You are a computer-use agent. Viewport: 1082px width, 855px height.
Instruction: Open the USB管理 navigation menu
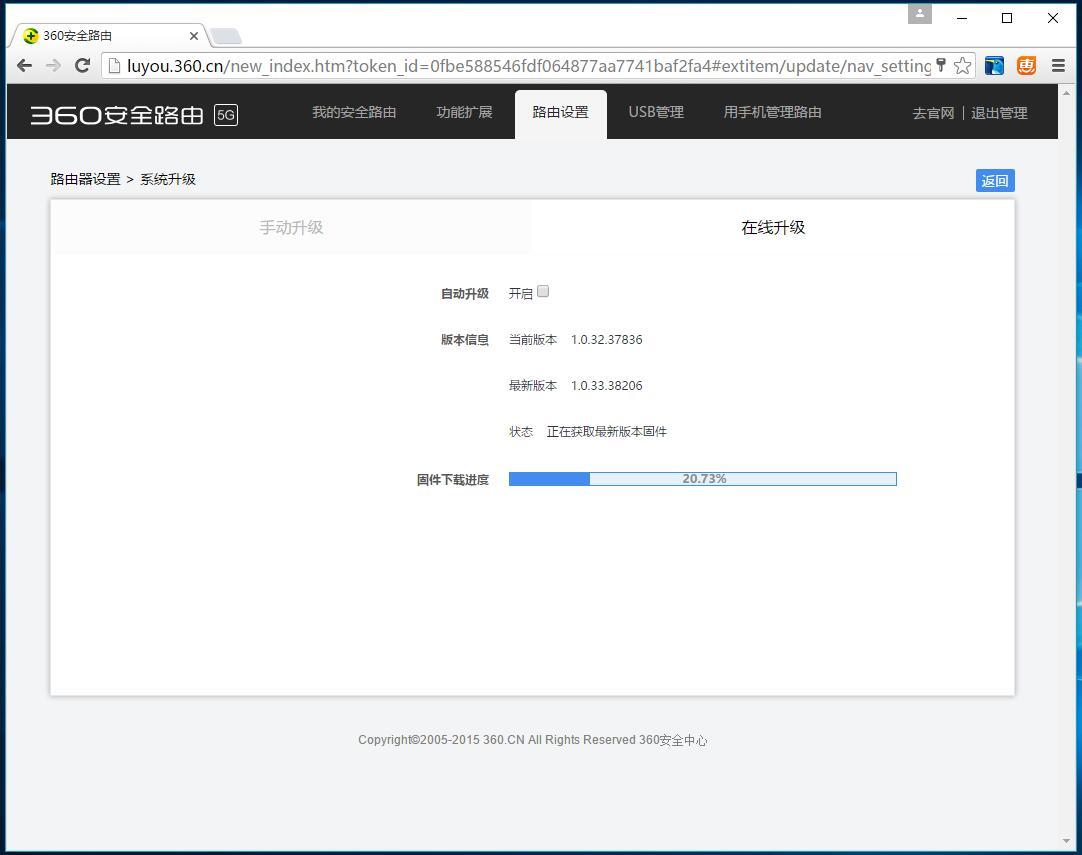point(656,112)
